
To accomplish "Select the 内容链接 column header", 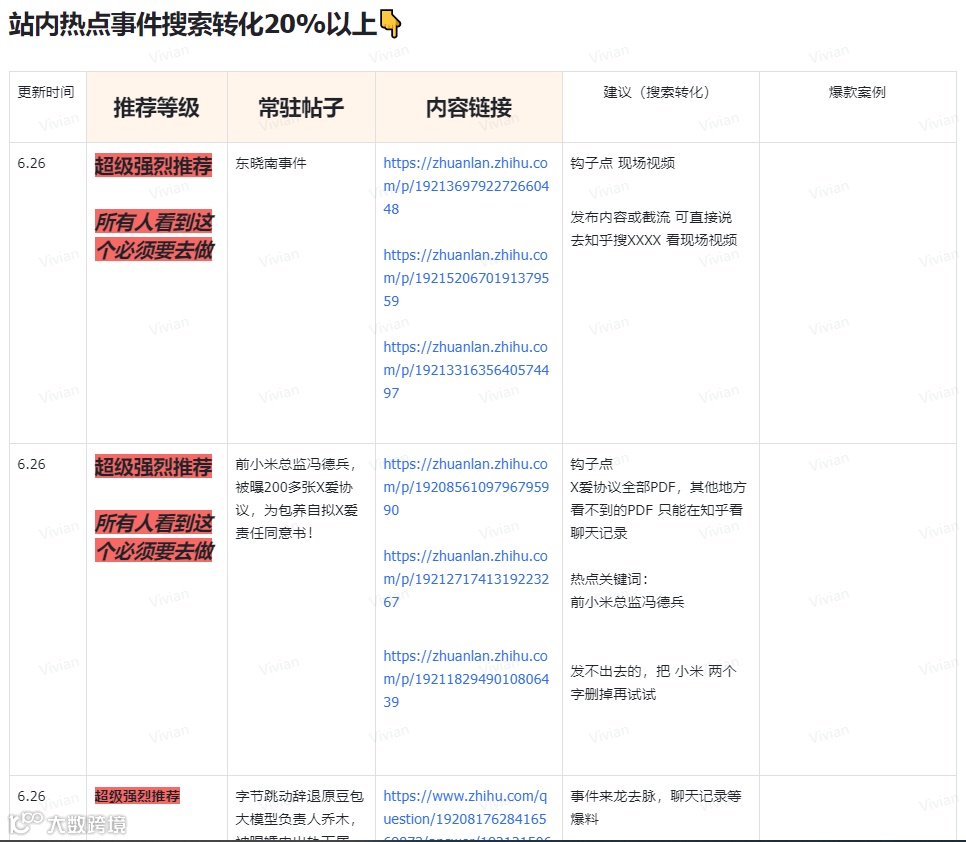I will [x=469, y=107].
